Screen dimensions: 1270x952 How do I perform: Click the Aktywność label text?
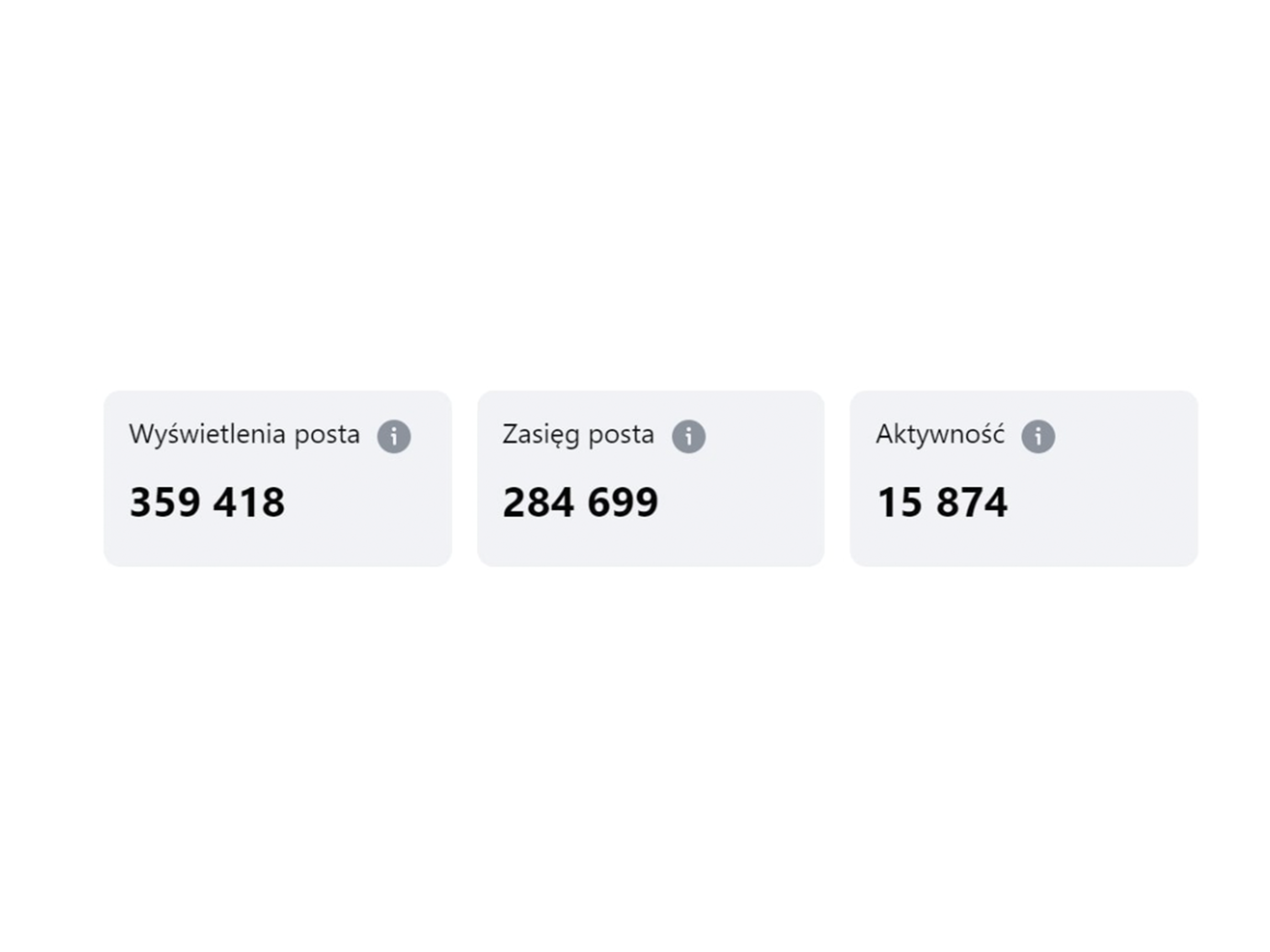[940, 434]
